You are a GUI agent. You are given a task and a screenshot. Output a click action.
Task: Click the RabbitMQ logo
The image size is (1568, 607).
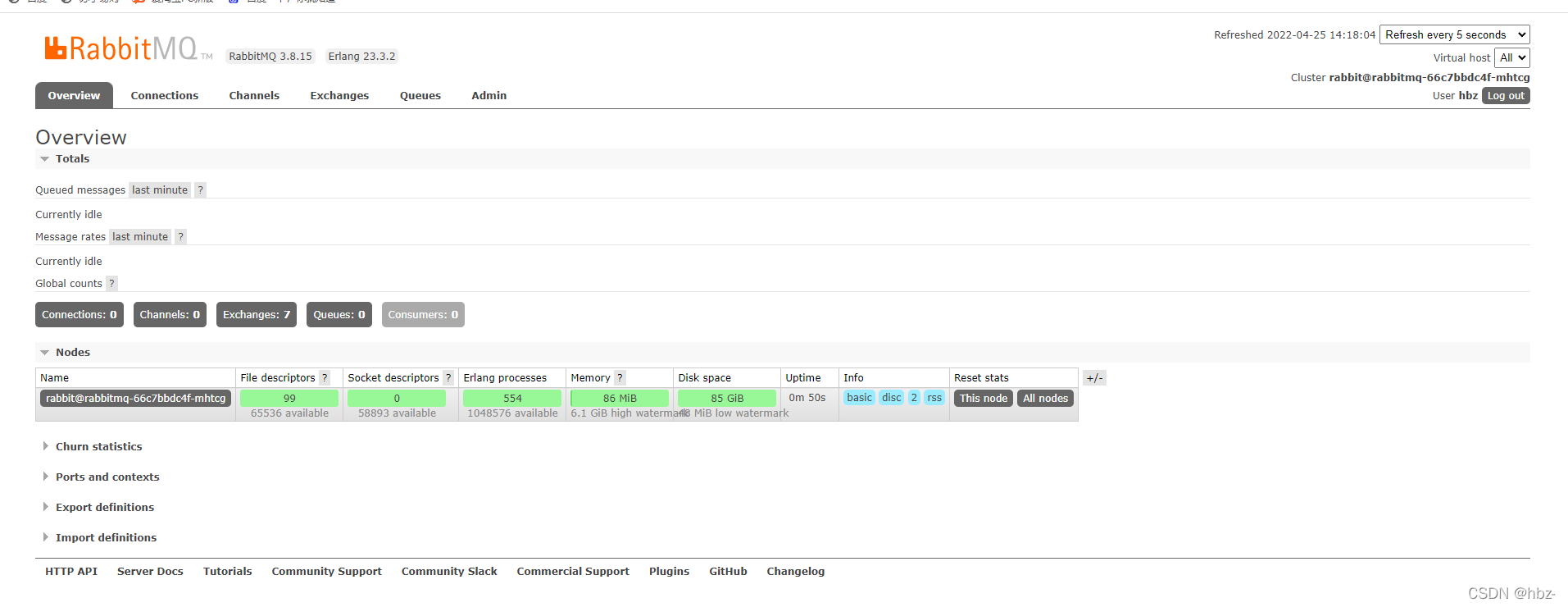(128, 48)
